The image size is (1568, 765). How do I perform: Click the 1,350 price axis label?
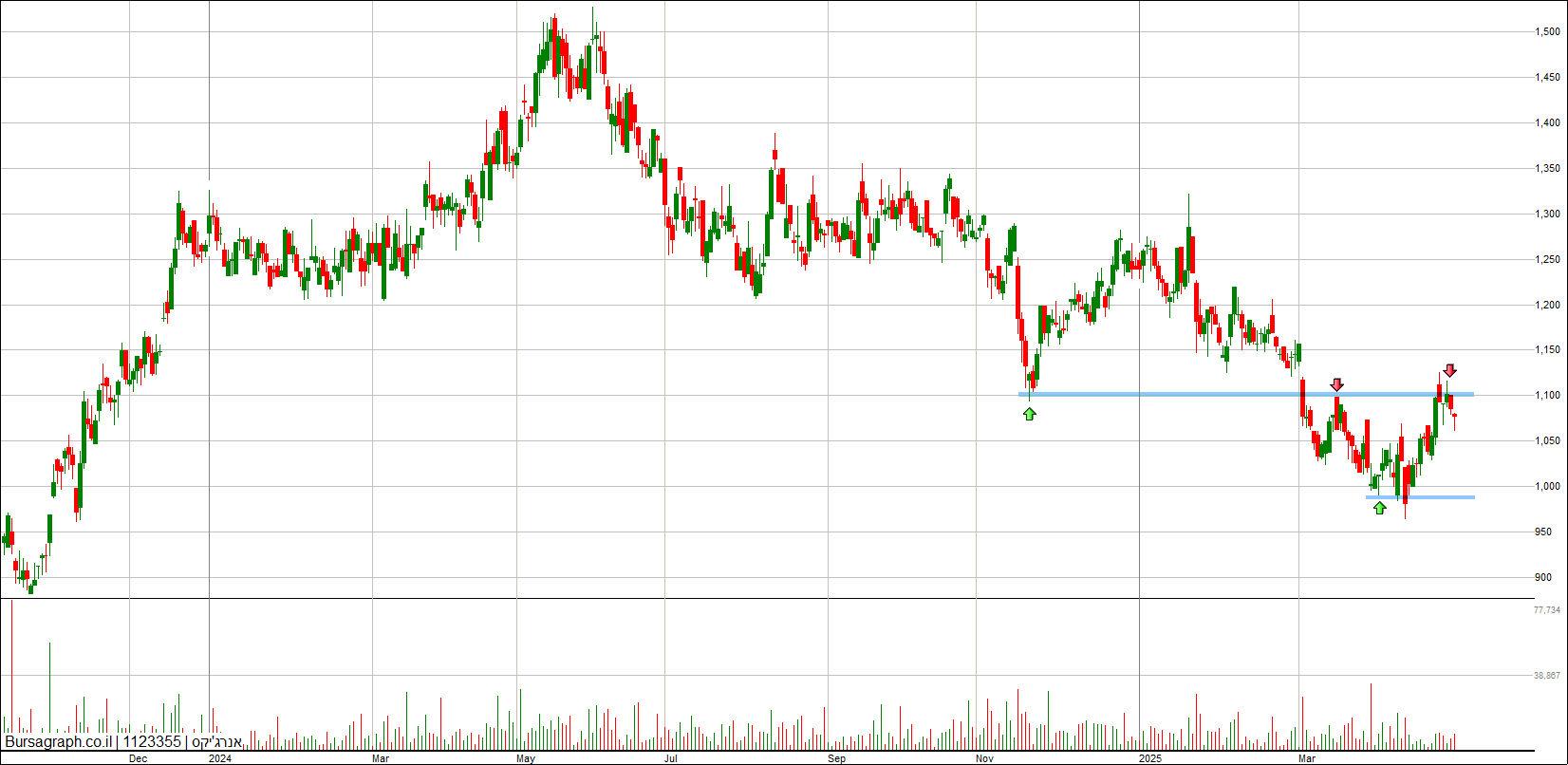click(1547, 168)
